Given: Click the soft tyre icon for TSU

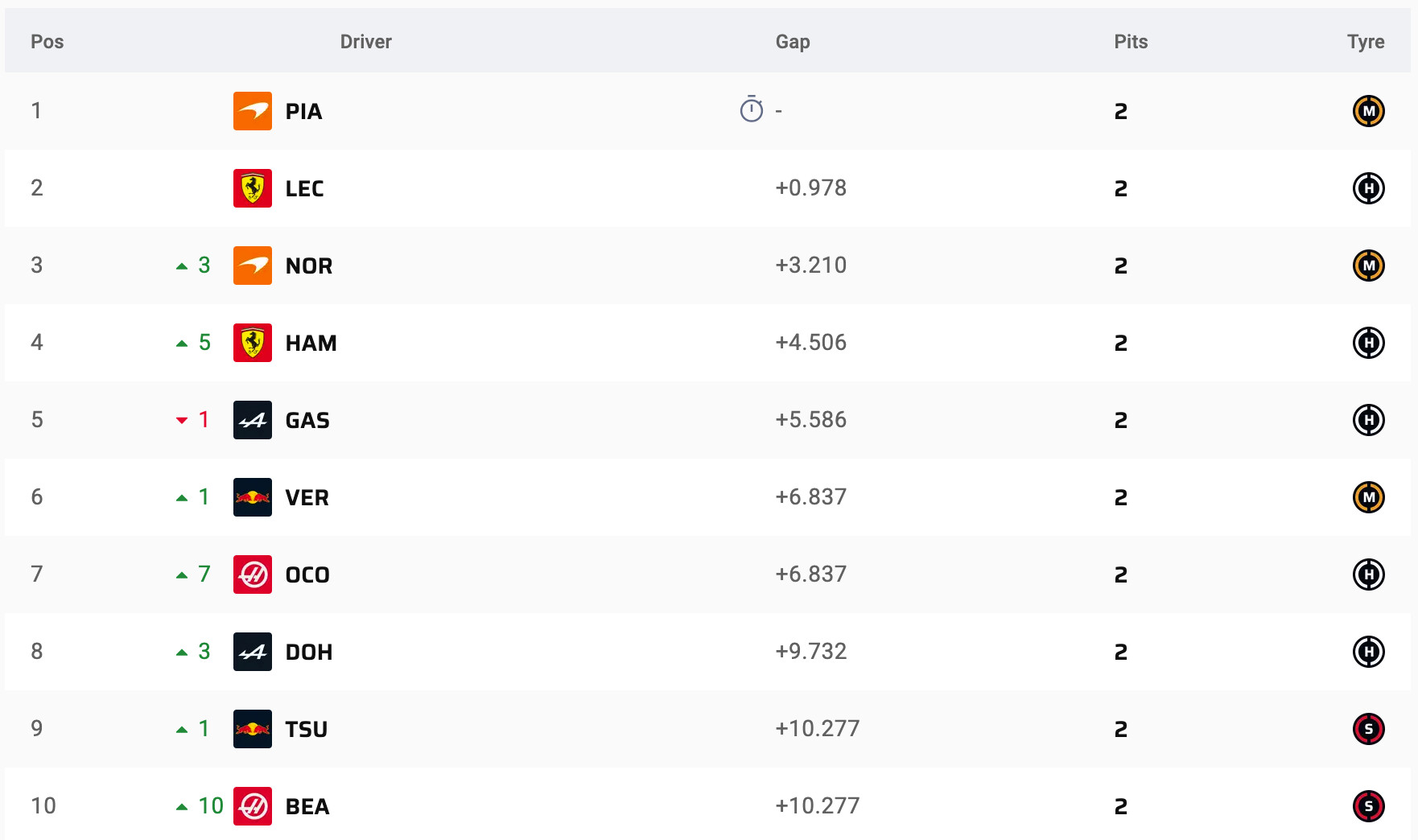Looking at the screenshot, I should coord(1368,729).
